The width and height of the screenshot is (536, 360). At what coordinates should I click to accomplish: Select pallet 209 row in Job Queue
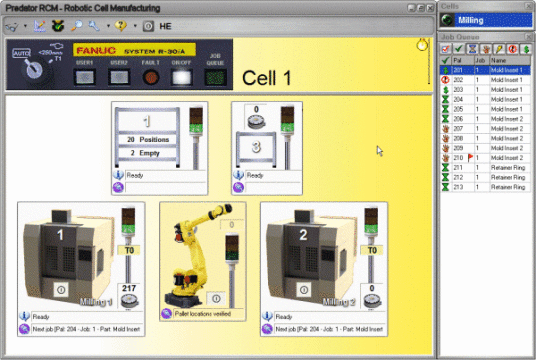(485, 148)
